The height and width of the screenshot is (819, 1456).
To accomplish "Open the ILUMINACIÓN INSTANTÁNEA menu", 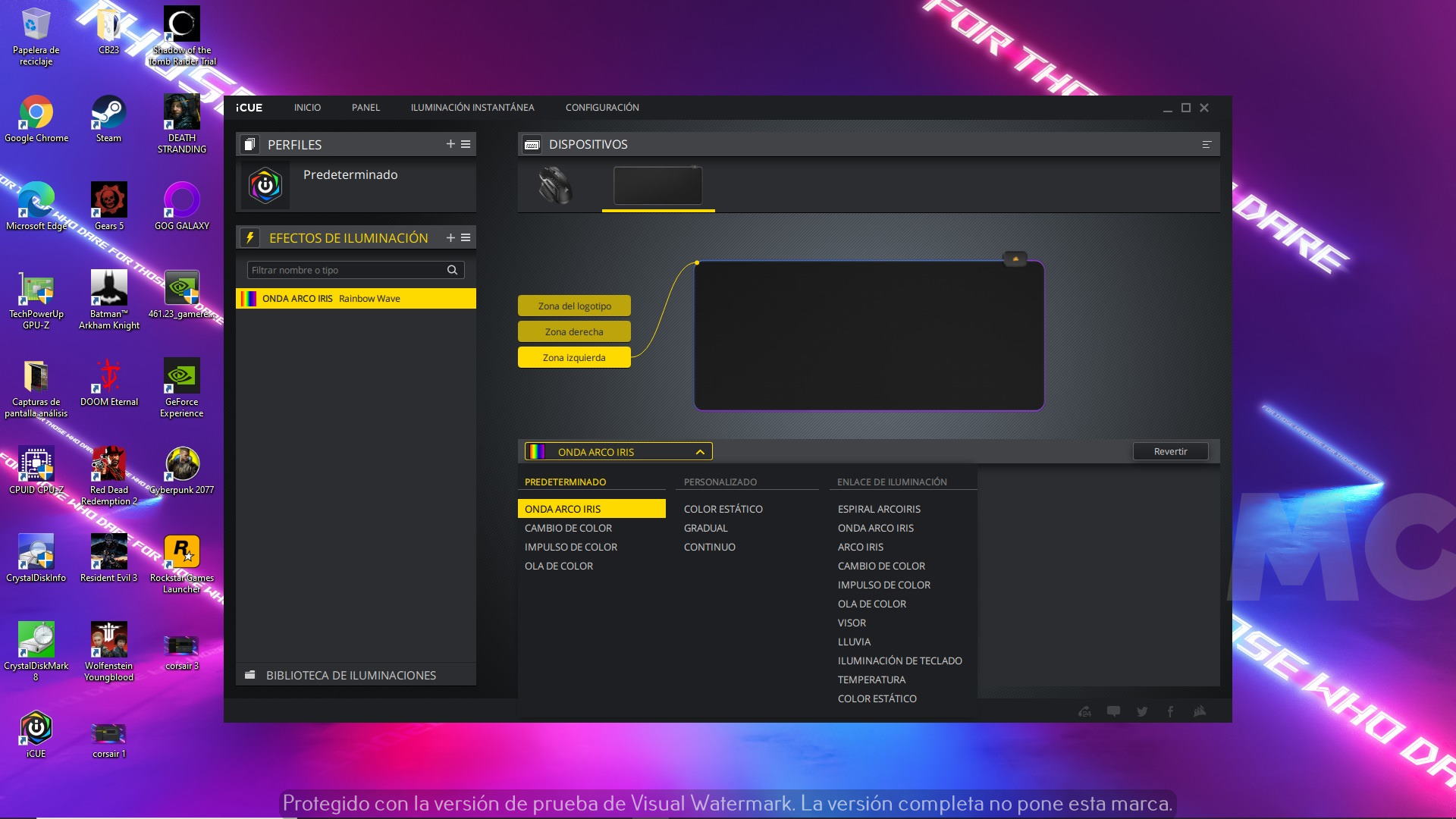I will click(x=472, y=108).
